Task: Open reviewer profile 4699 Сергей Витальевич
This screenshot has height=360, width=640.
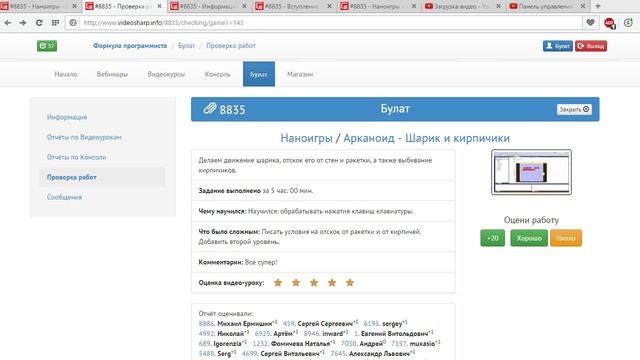Action: pyautogui.click(x=283, y=353)
